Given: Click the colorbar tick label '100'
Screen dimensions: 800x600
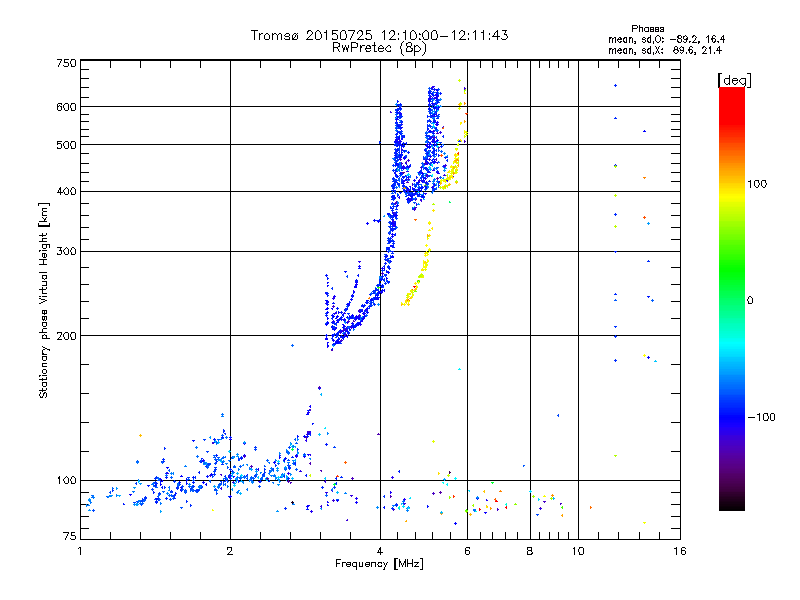Looking at the screenshot, I should click(x=757, y=184).
